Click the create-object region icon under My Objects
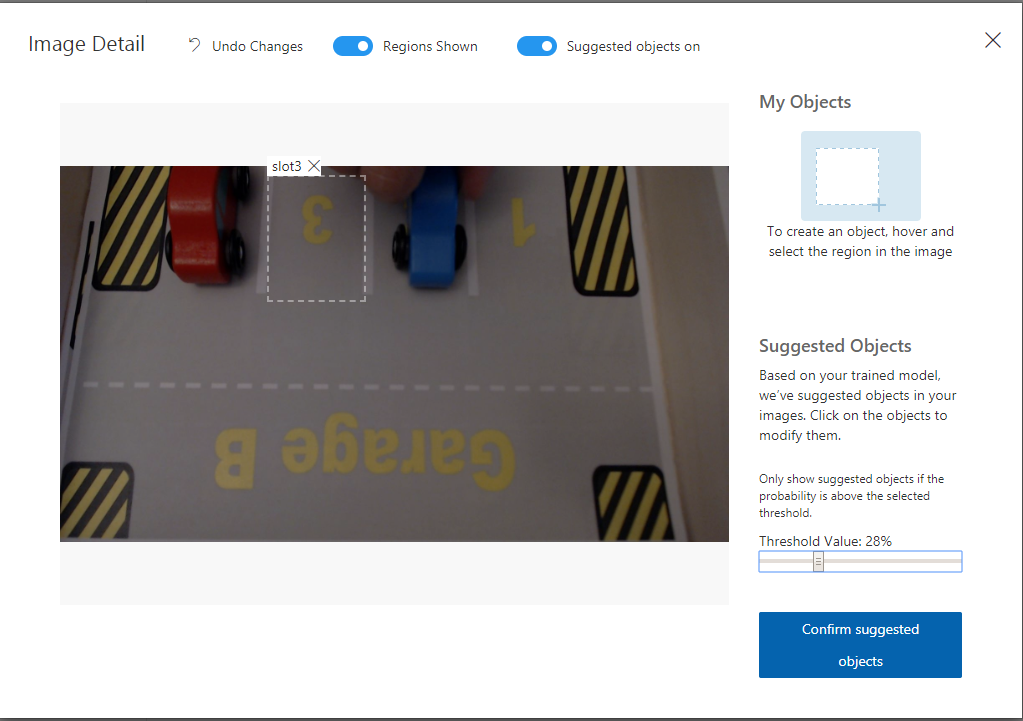The width and height of the screenshot is (1023, 721). pyautogui.click(x=861, y=176)
